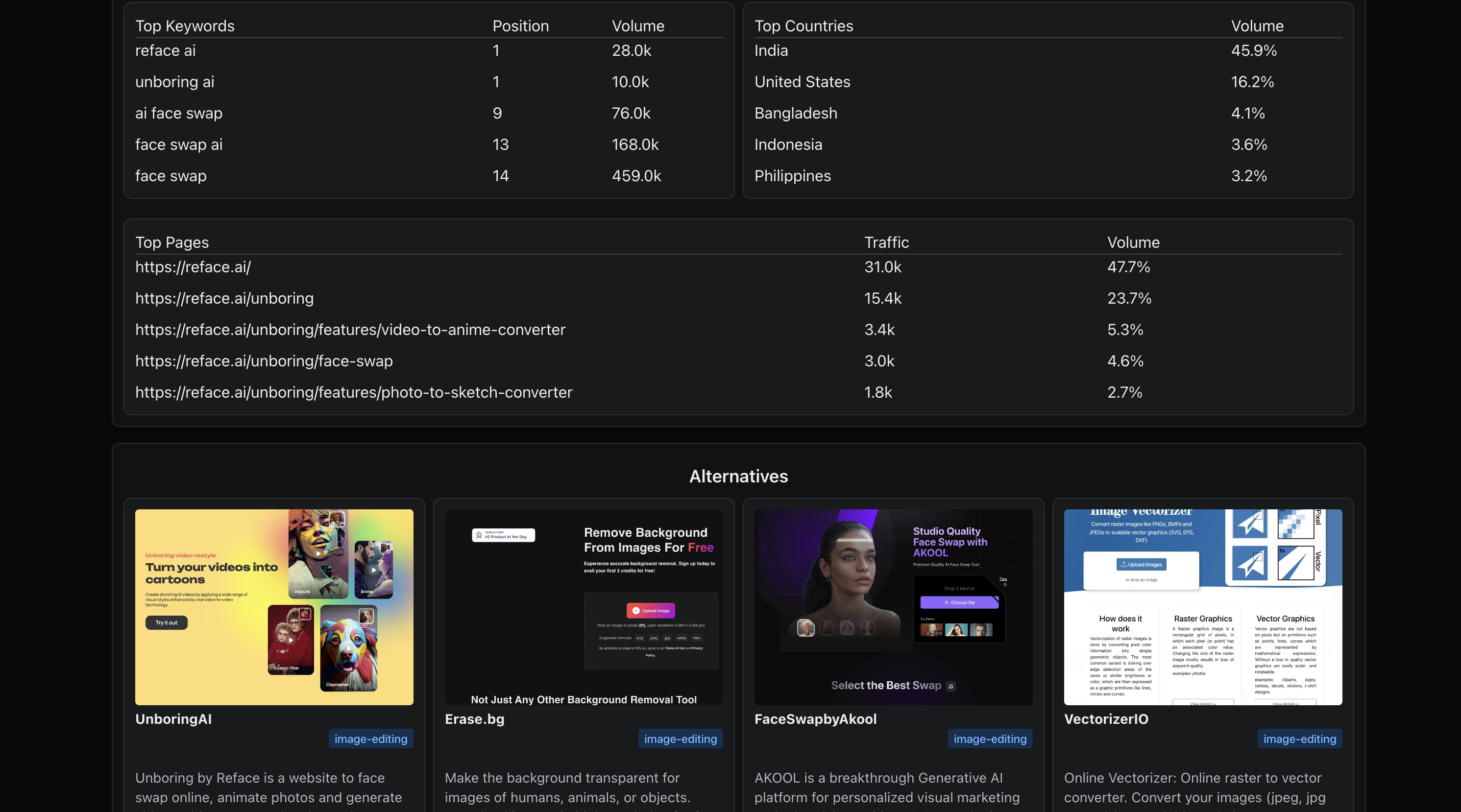This screenshot has height=812, width=1461.
Task: Click the Alternatives section heading
Action: pos(738,477)
